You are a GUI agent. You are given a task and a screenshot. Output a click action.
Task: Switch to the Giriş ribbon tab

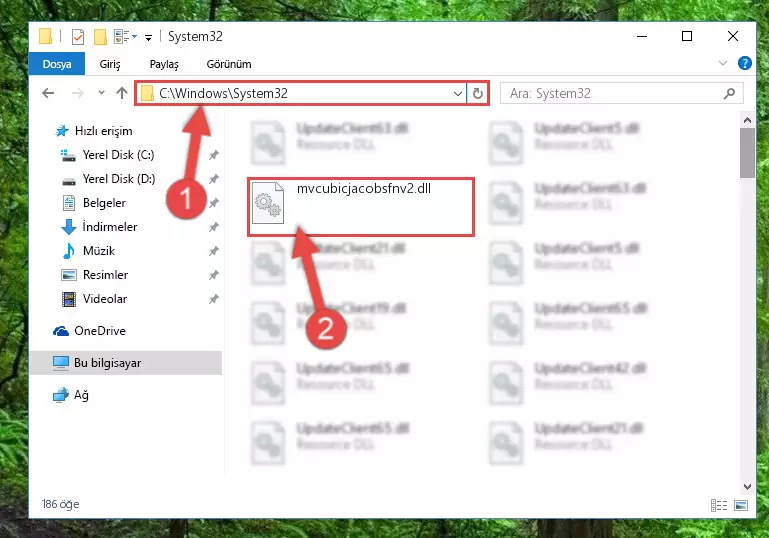(x=110, y=64)
